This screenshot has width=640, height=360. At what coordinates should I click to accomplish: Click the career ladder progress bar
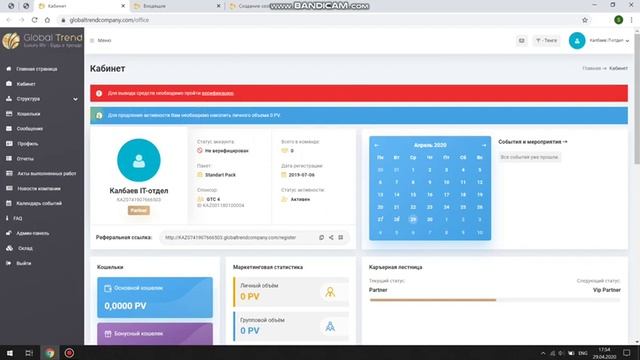coord(495,300)
